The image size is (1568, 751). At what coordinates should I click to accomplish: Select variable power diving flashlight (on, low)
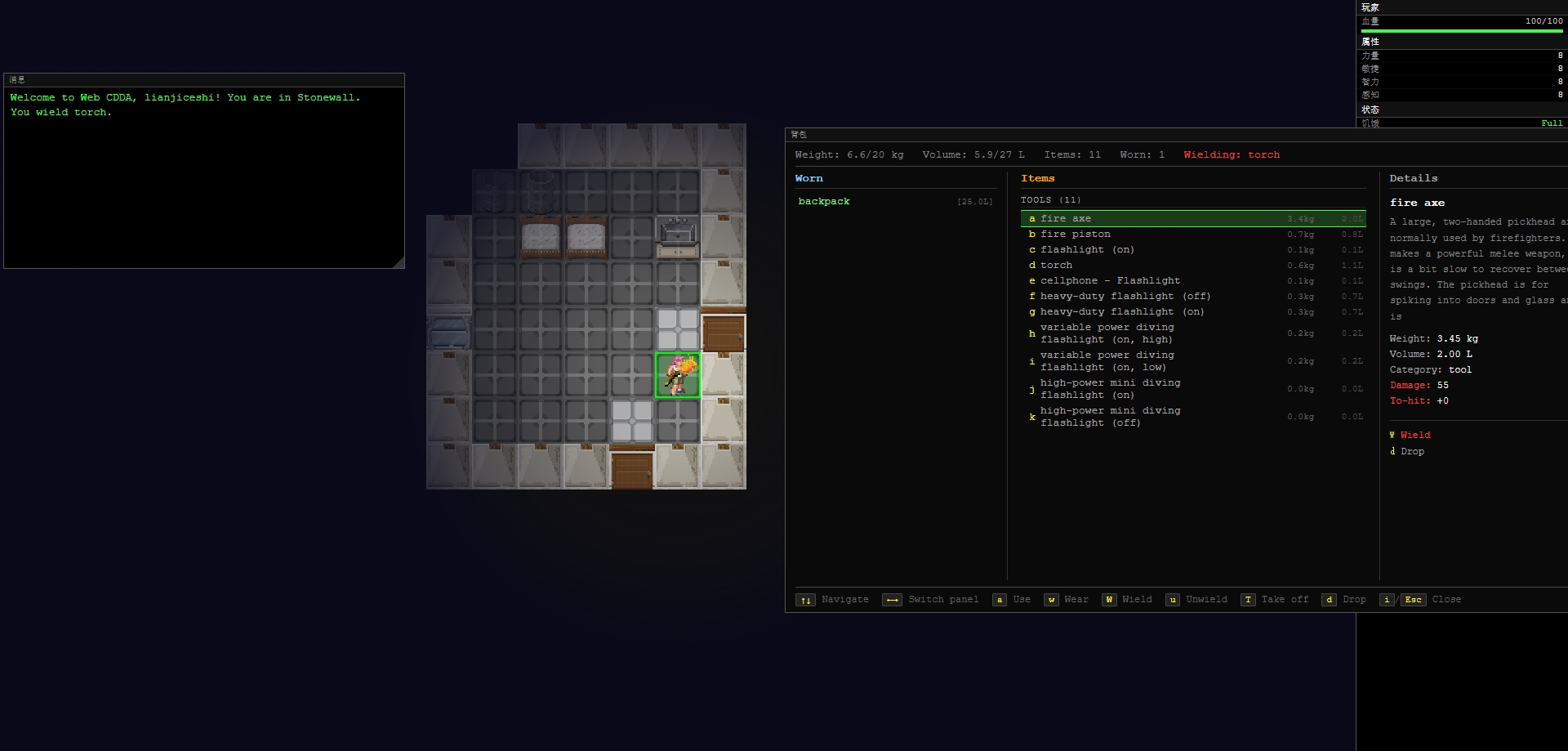pos(1193,361)
